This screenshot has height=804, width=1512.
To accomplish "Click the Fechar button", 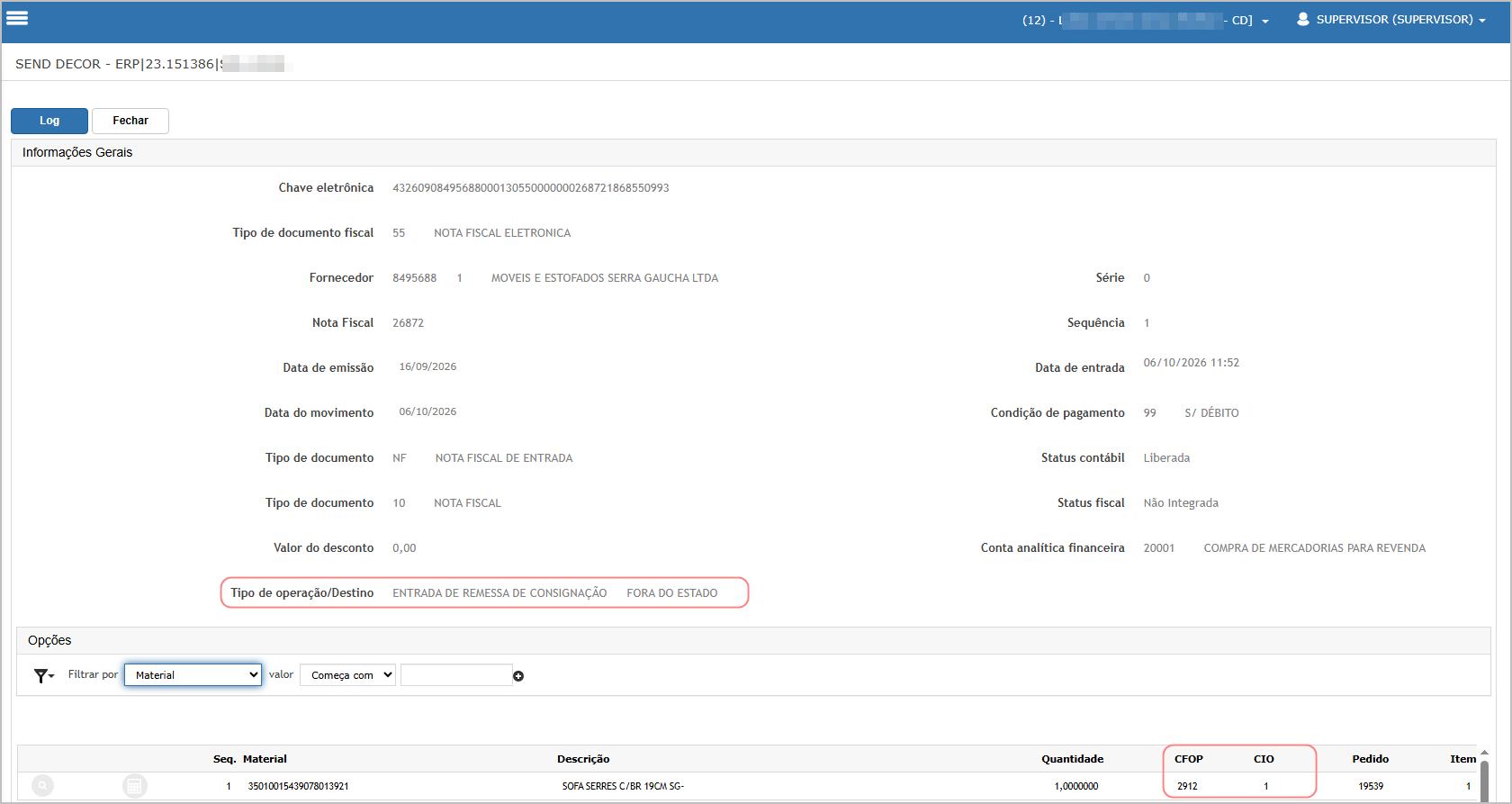I will point(130,121).
